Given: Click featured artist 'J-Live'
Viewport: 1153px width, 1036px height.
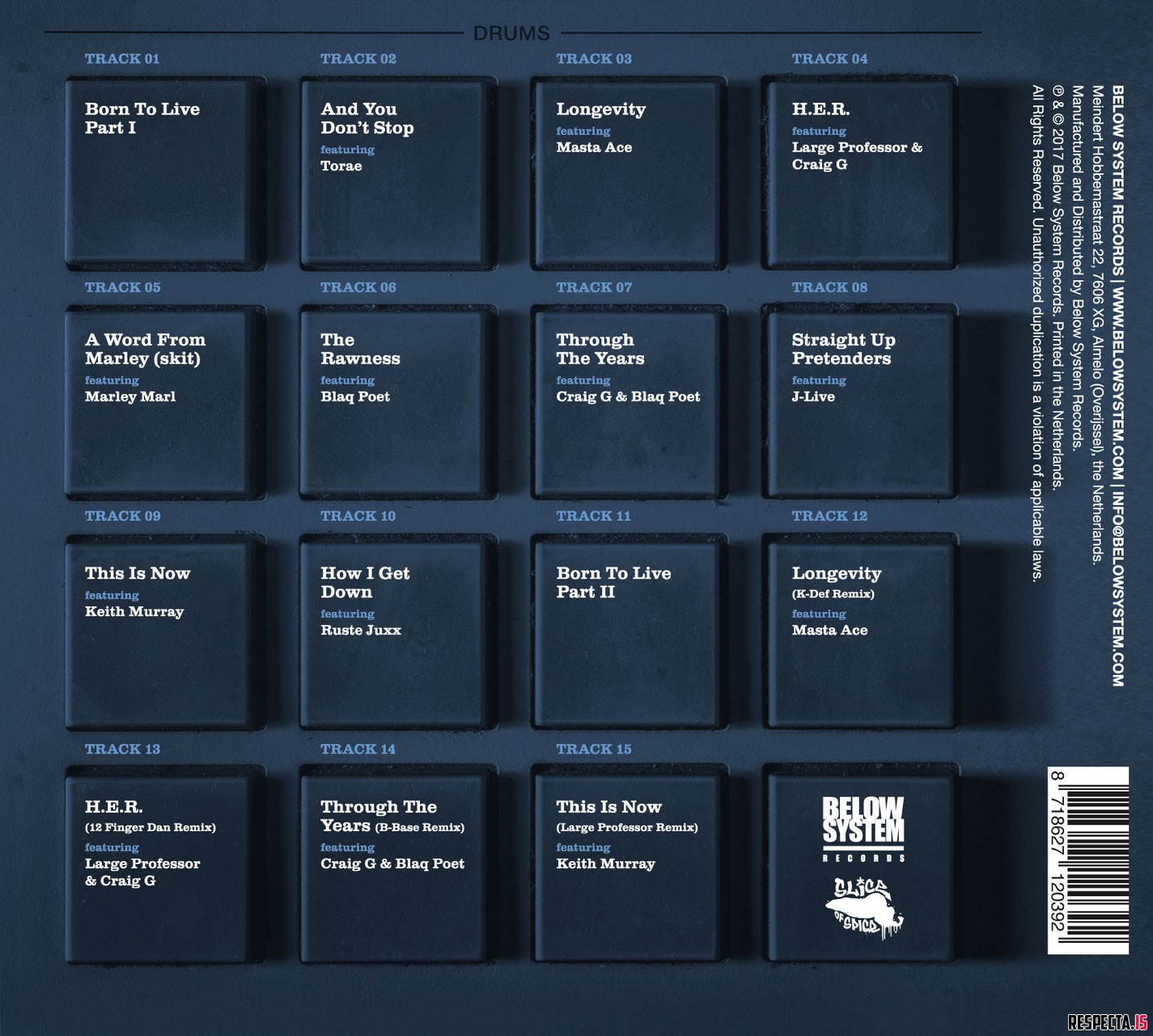Looking at the screenshot, I should [813, 397].
